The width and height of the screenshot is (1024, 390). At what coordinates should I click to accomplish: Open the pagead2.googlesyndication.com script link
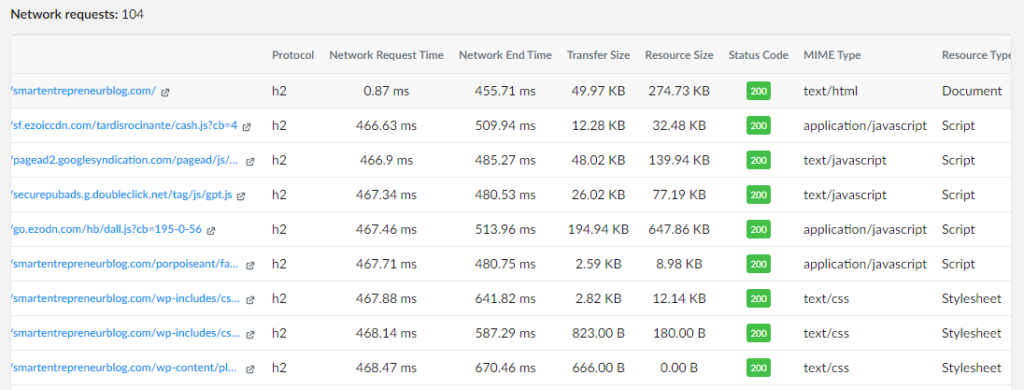[x=125, y=160]
